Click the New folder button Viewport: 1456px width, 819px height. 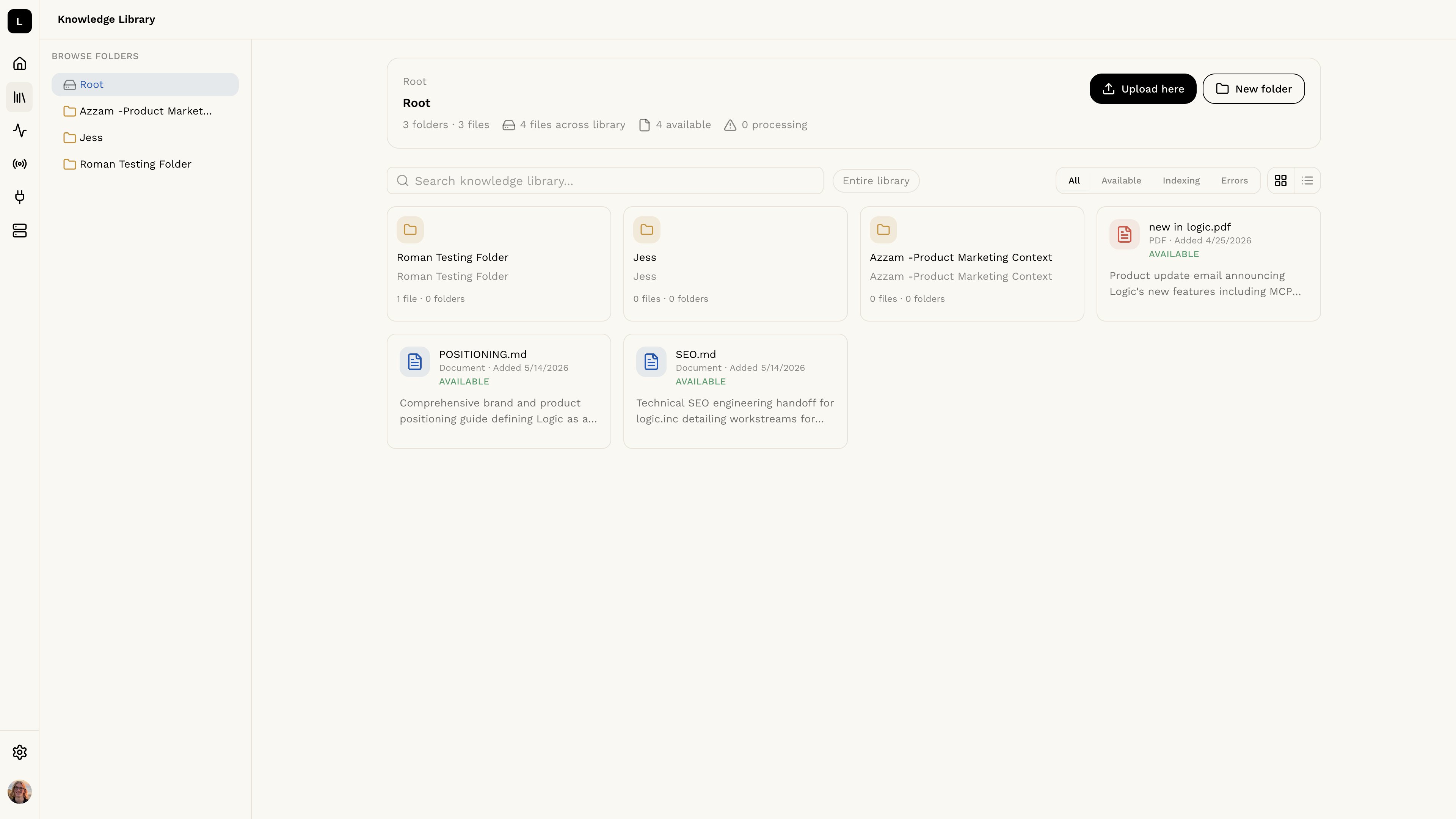click(1254, 89)
